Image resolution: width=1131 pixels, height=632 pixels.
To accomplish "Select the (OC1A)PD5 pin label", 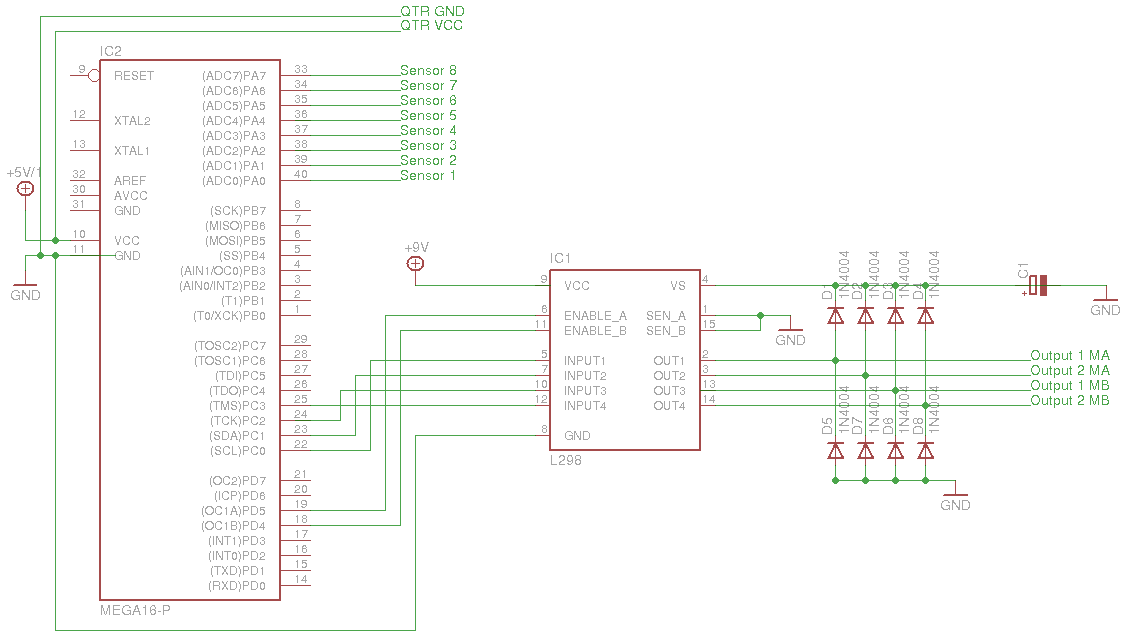I will 233,511.
